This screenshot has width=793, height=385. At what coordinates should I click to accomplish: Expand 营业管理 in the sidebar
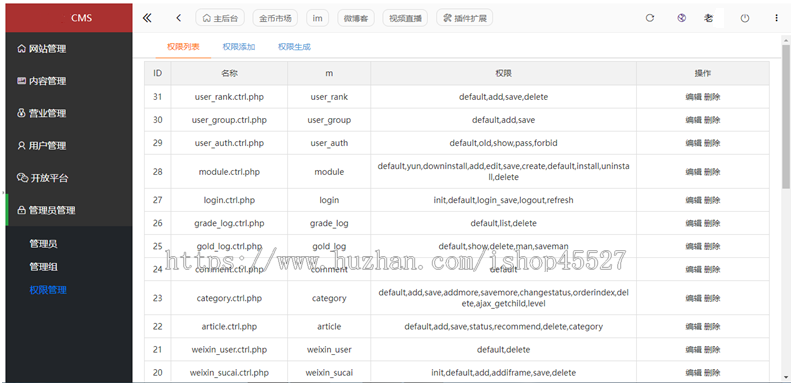[69, 113]
